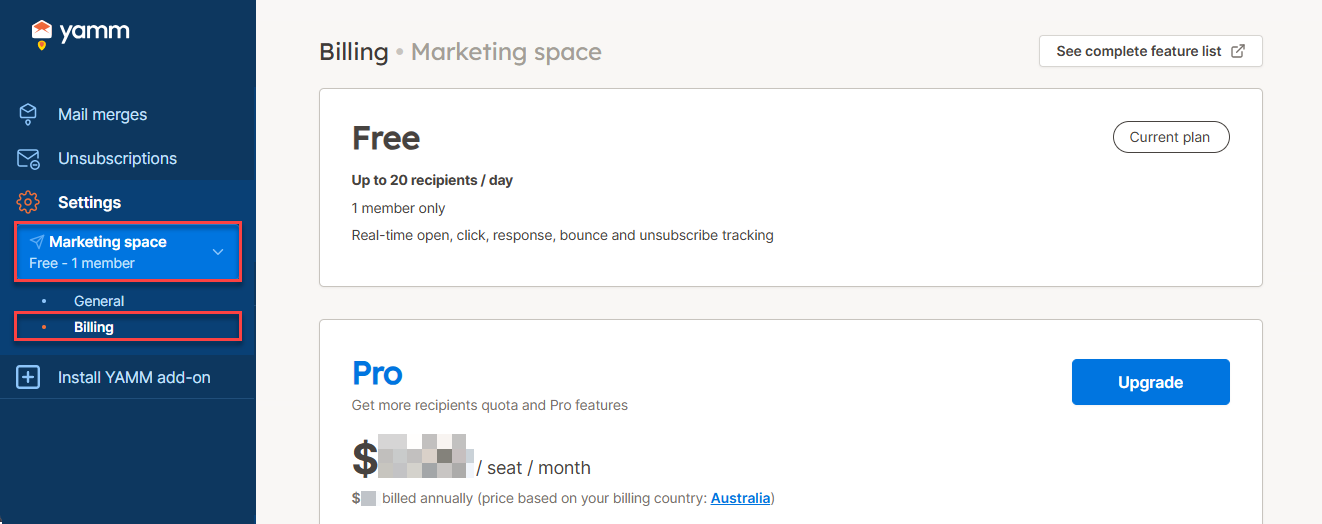Go to the Unsubscriptions page
Viewport: 1322px width, 524px height.
click(117, 159)
